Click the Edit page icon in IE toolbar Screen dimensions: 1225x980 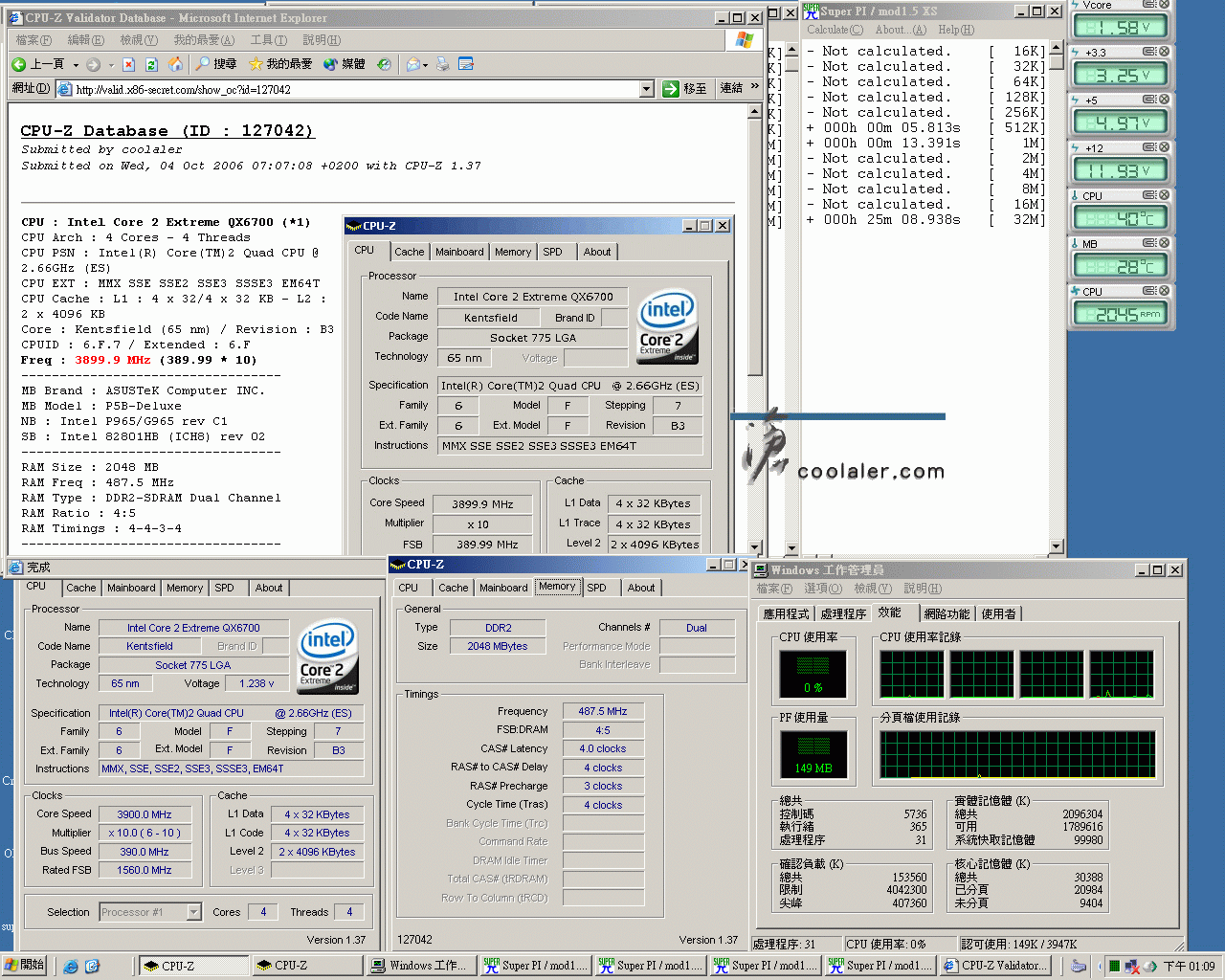466,64
